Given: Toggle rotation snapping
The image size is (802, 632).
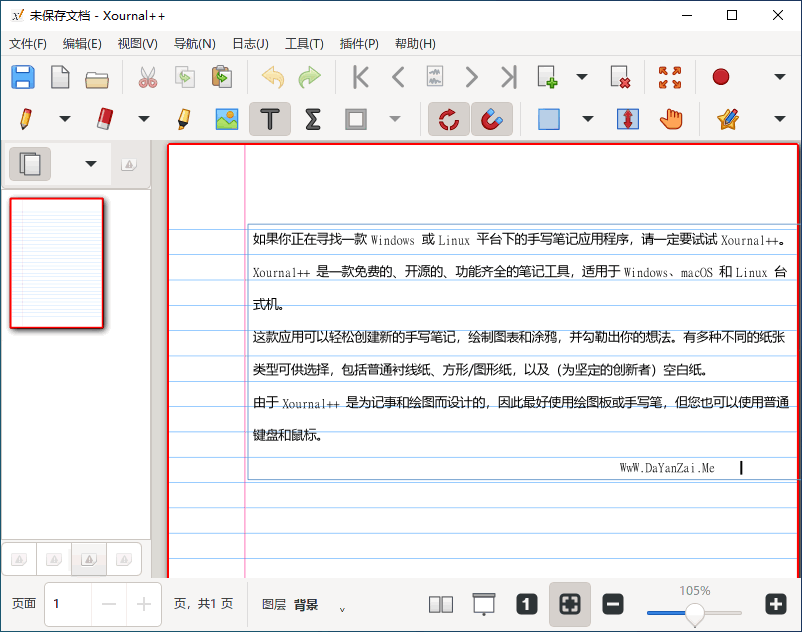Looking at the screenshot, I should [449, 119].
